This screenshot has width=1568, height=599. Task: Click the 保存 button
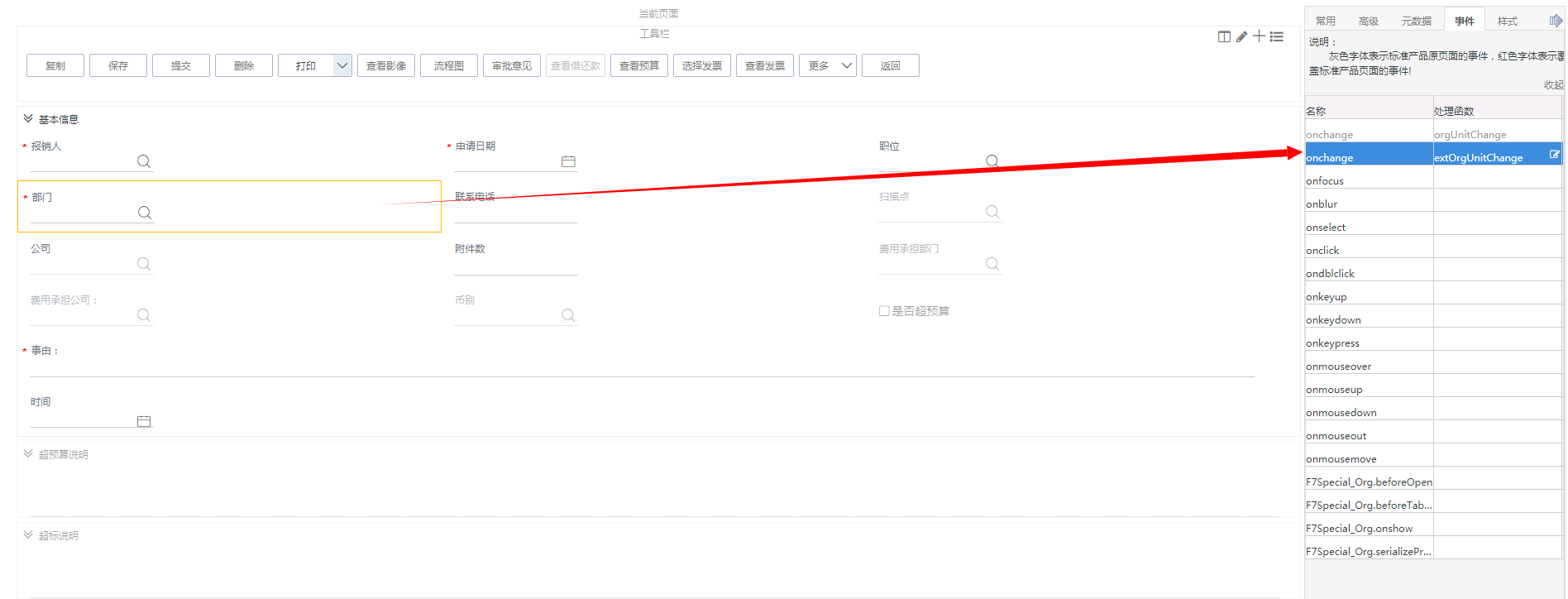(x=118, y=65)
